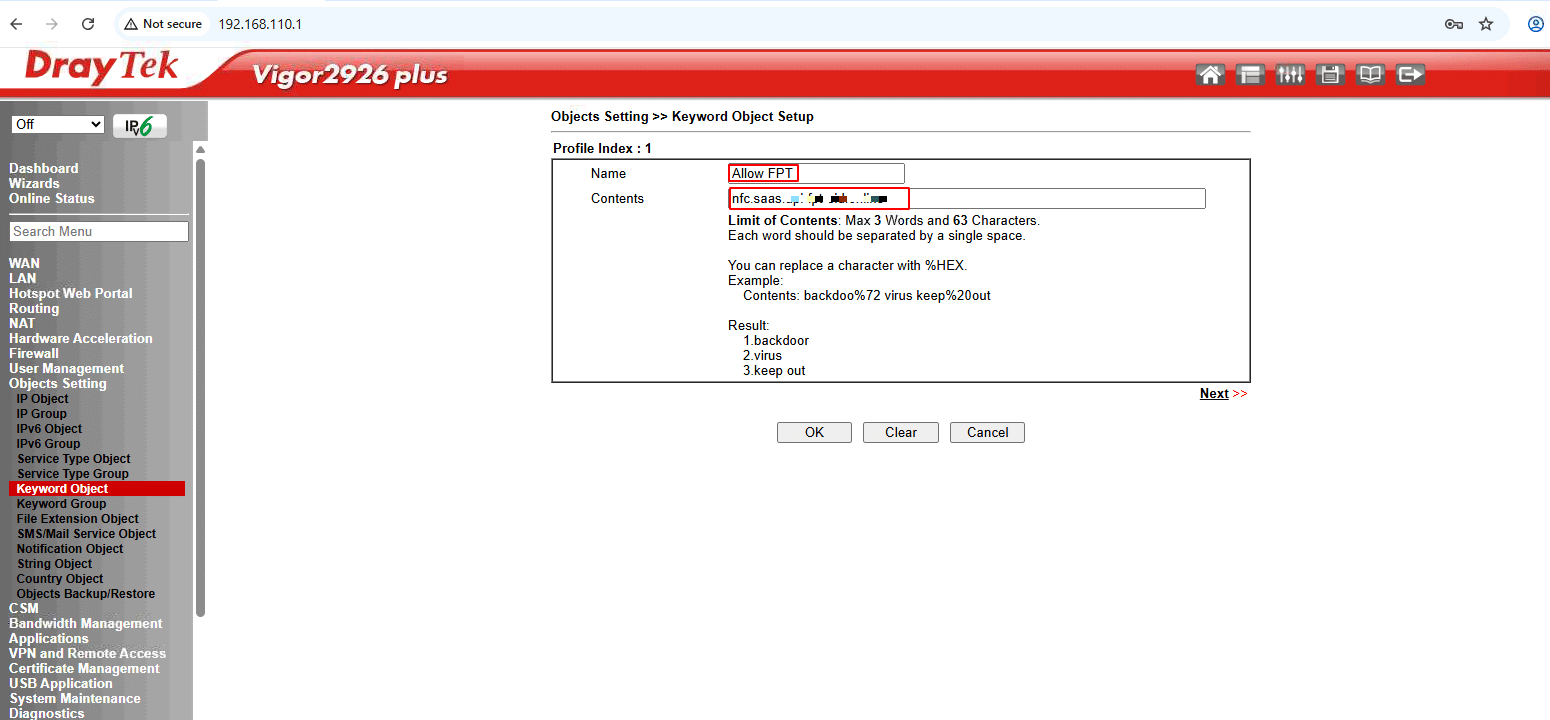Click the sidebar vertical scrollbar
Image resolution: width=1550 pixels, height=720 pixels.
coord(200,387)
